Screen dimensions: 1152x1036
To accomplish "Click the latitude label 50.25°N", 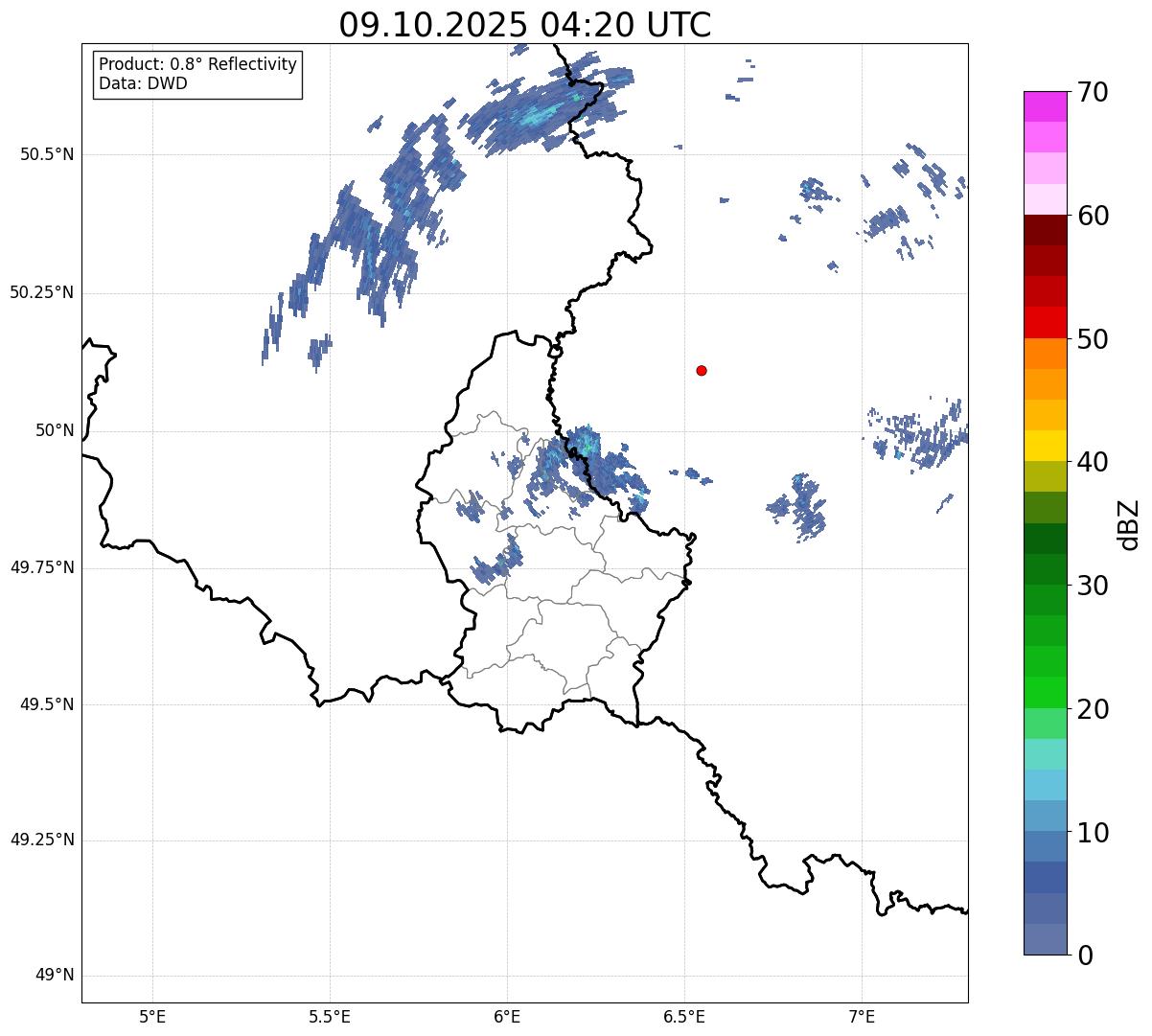I will 42,292.
